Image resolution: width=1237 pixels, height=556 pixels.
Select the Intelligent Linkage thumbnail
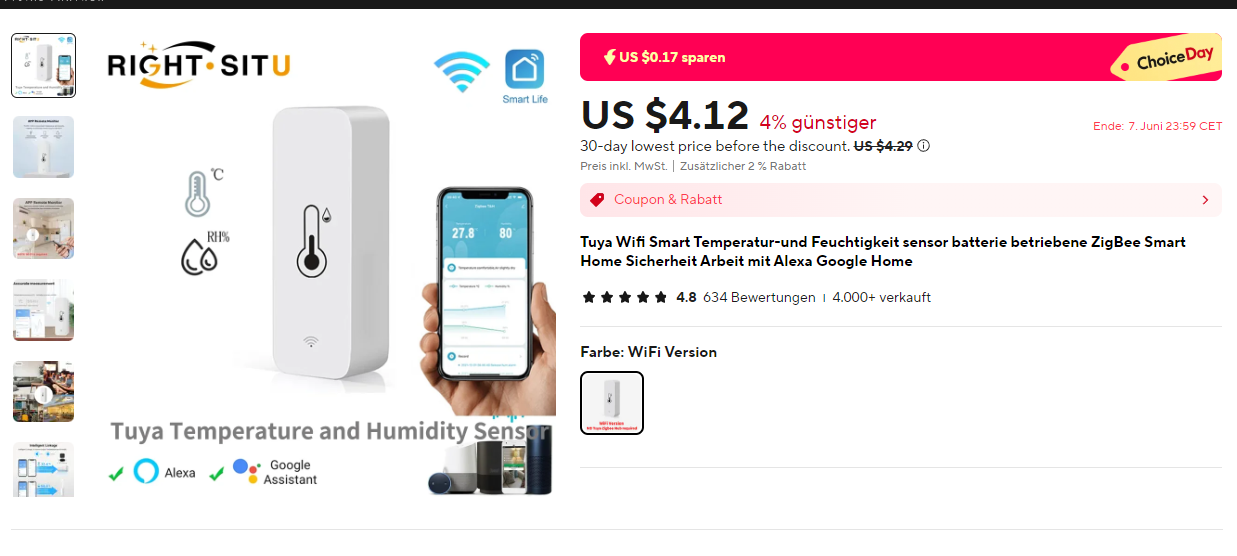point(43,470)
